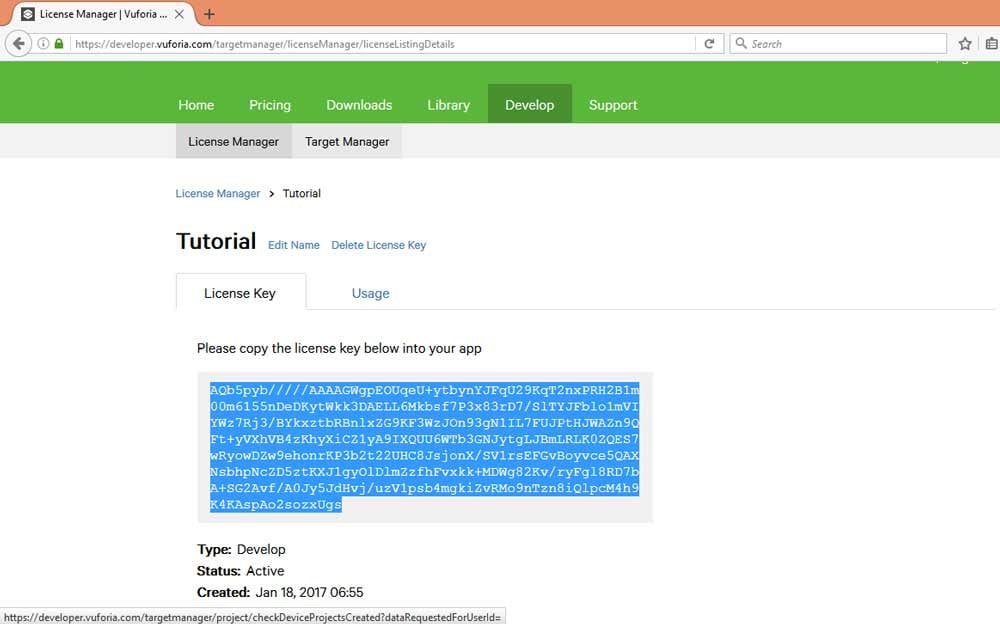1000x624 pixels.
Task: Go to the Pricing page
Action: tap(270, 105)
